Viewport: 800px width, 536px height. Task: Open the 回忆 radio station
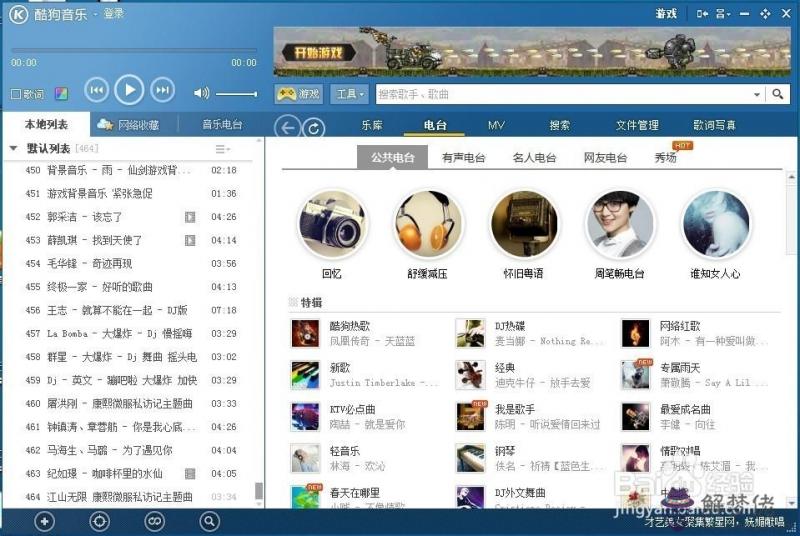click(x=333, y=224)
